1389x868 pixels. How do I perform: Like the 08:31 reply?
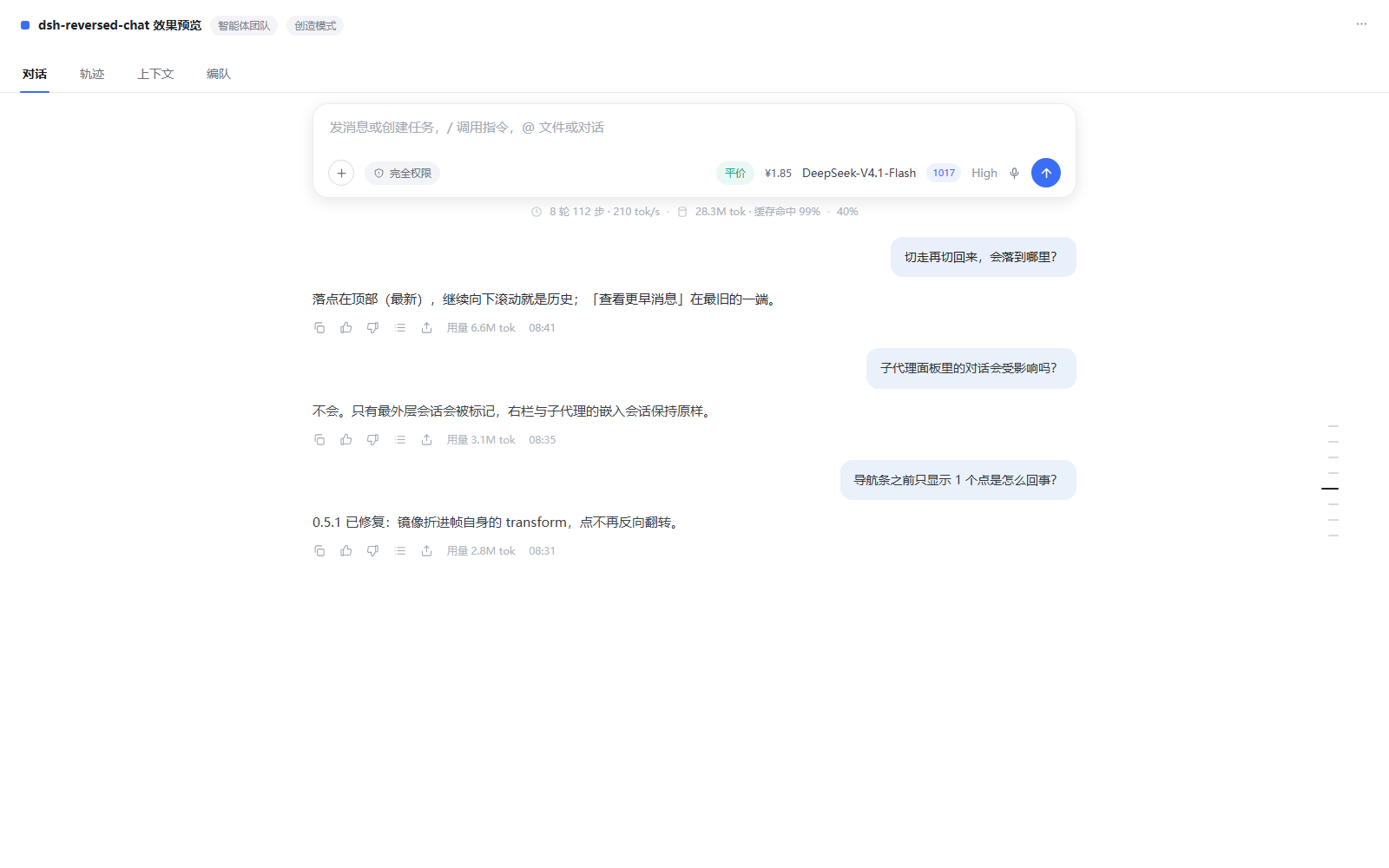tap(346, 551)
